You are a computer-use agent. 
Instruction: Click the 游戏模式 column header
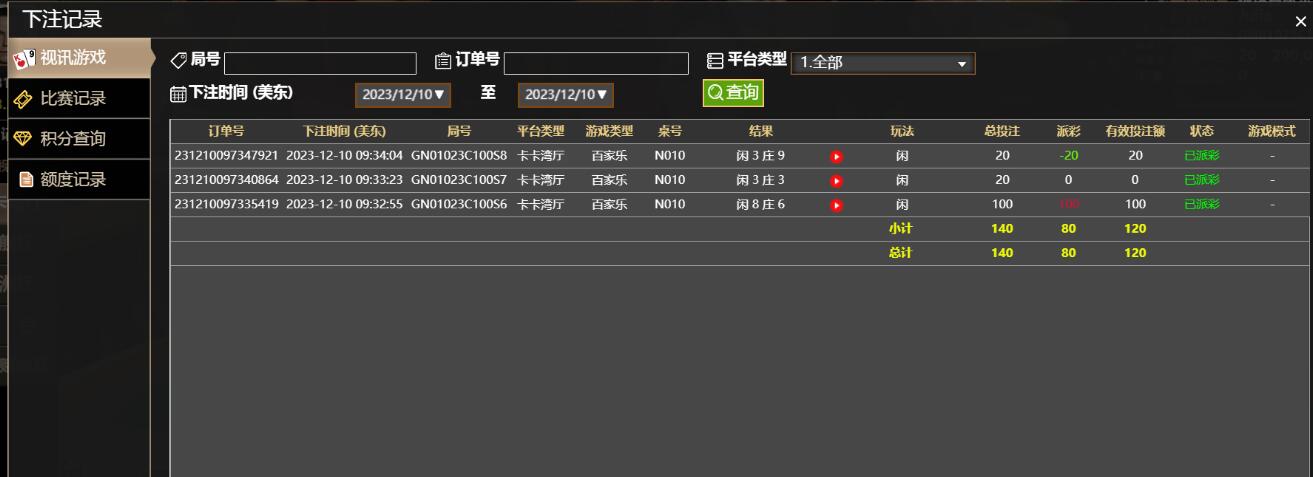click(1272, 131)
